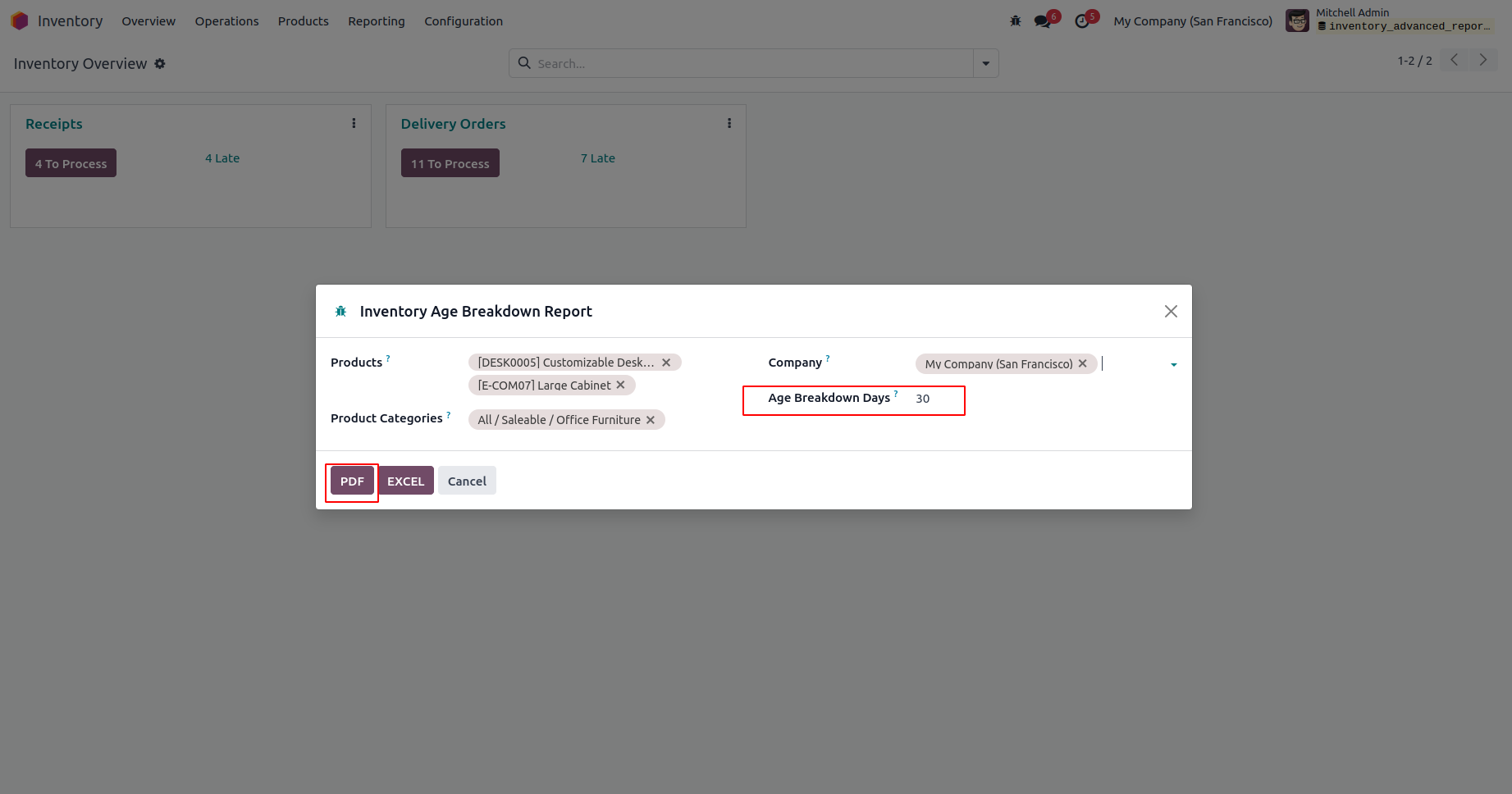The image size is (1512, 794).
Task: Open the debug bug icon in navbar
Action: 1016,21
